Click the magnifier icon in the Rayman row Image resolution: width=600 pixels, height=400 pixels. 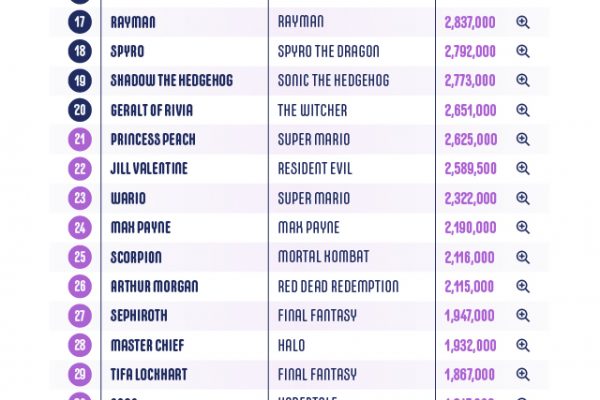[x=523, y=22]
